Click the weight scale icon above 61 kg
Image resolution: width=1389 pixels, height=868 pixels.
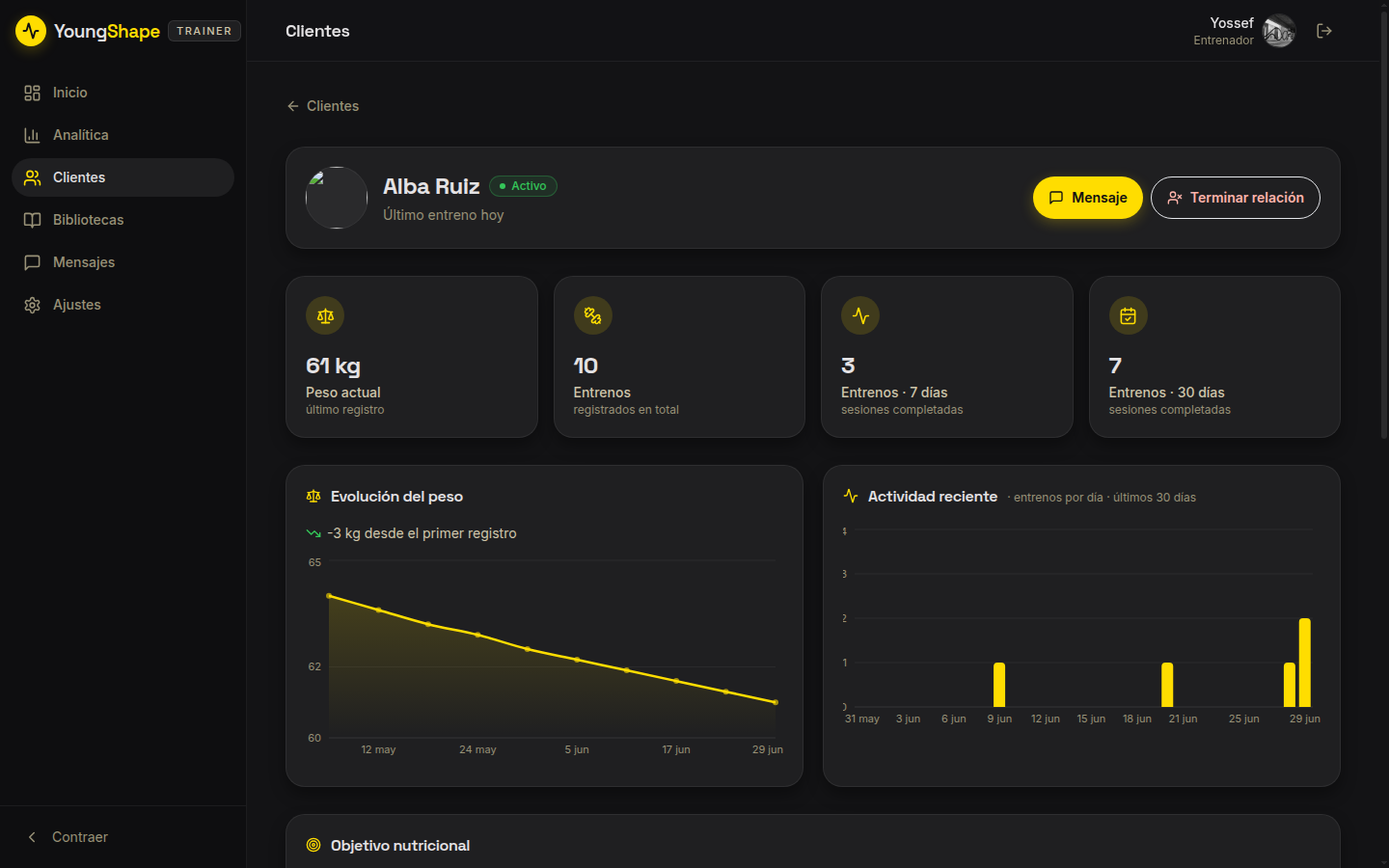325,315
